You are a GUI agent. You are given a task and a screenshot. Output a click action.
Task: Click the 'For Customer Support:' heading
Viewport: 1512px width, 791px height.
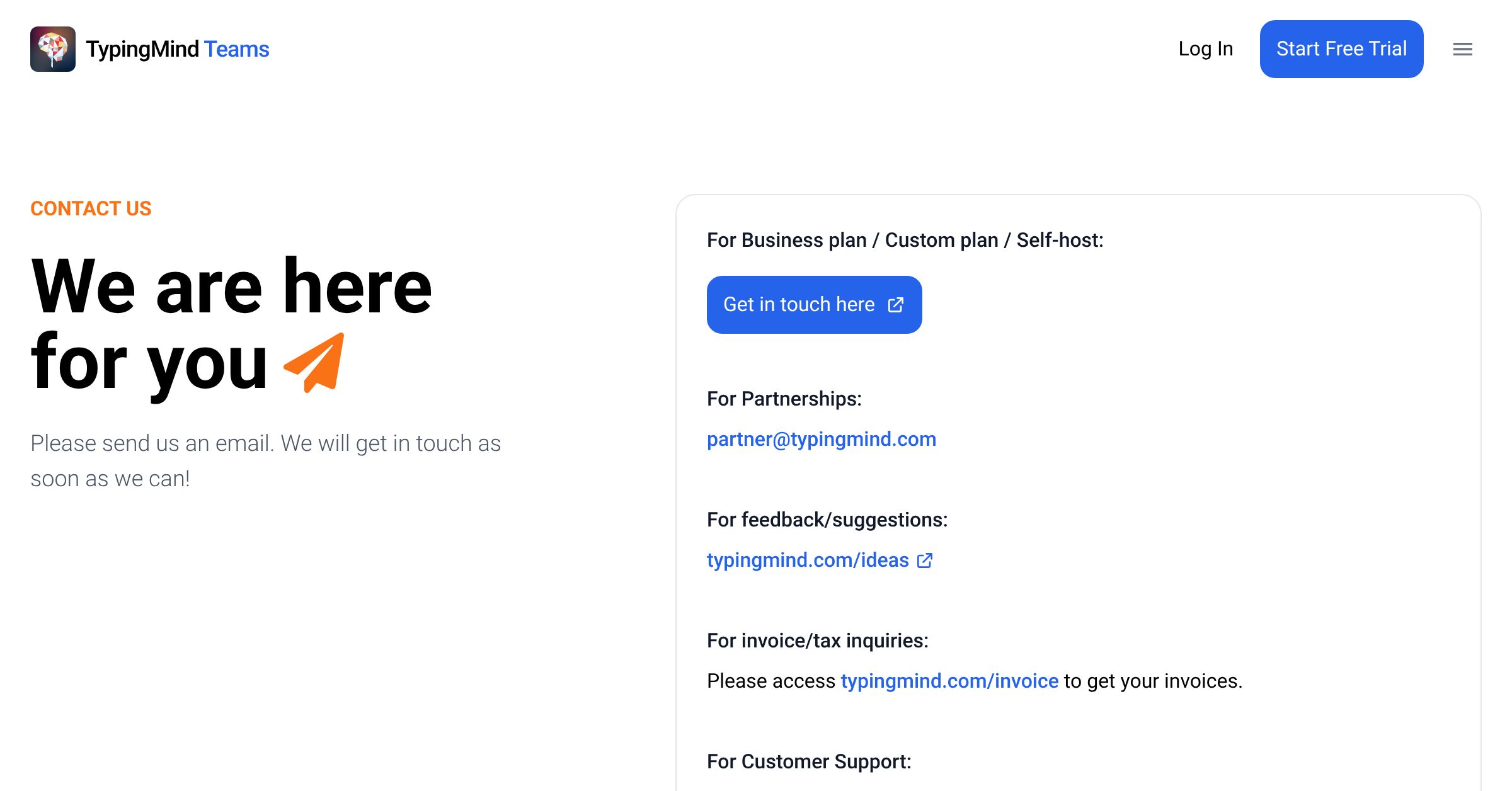pos(809,761)
